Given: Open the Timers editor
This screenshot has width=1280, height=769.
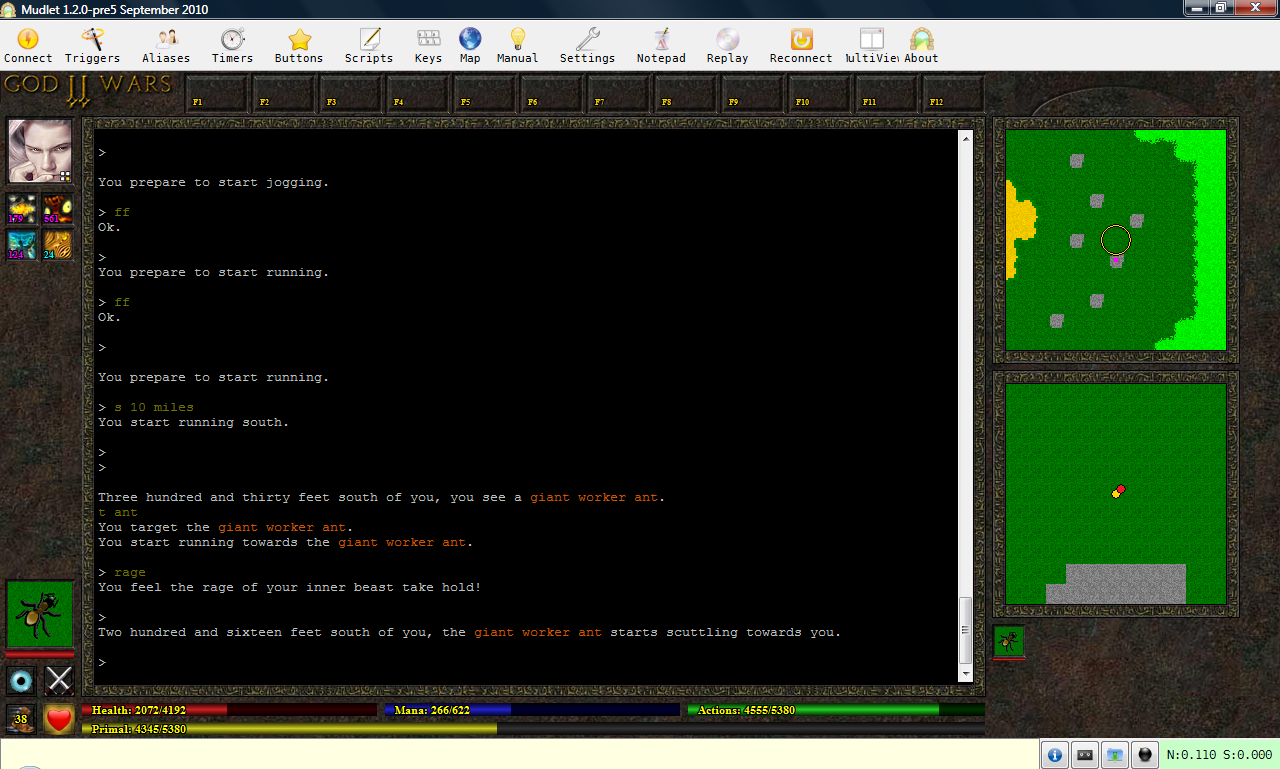Looking at the screenshot, I should [232, 46].
